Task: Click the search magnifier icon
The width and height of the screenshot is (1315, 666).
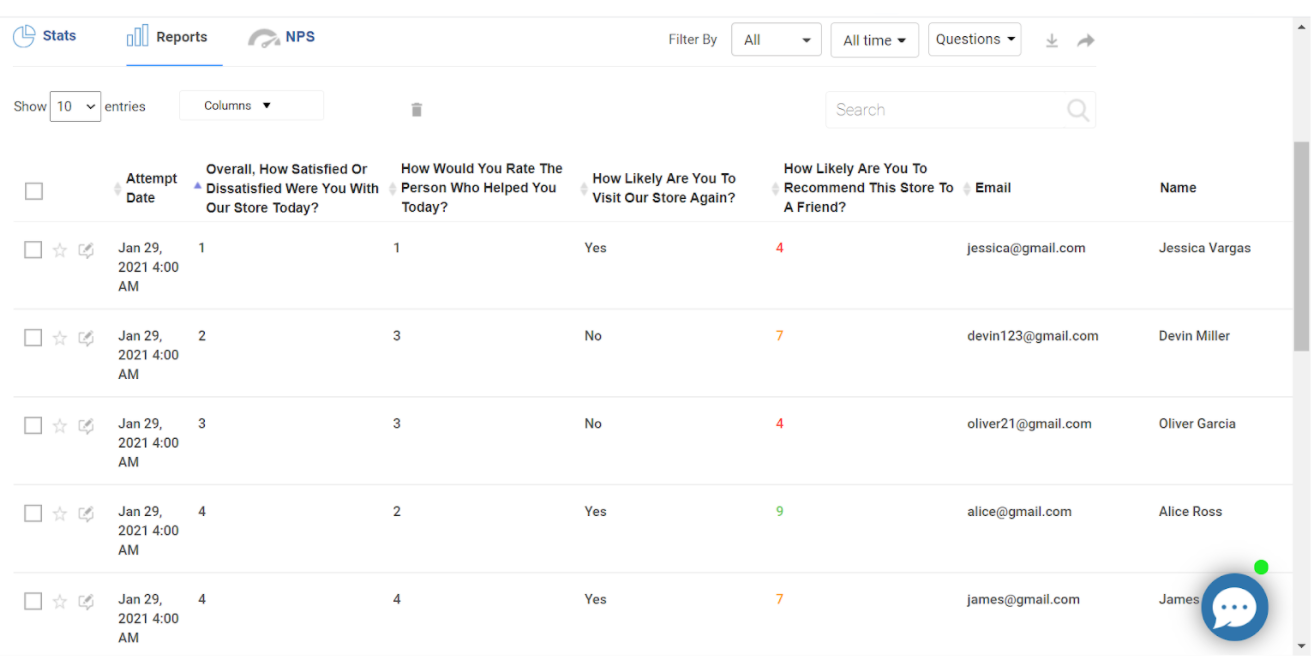Action: click(x=1077, y=110)
